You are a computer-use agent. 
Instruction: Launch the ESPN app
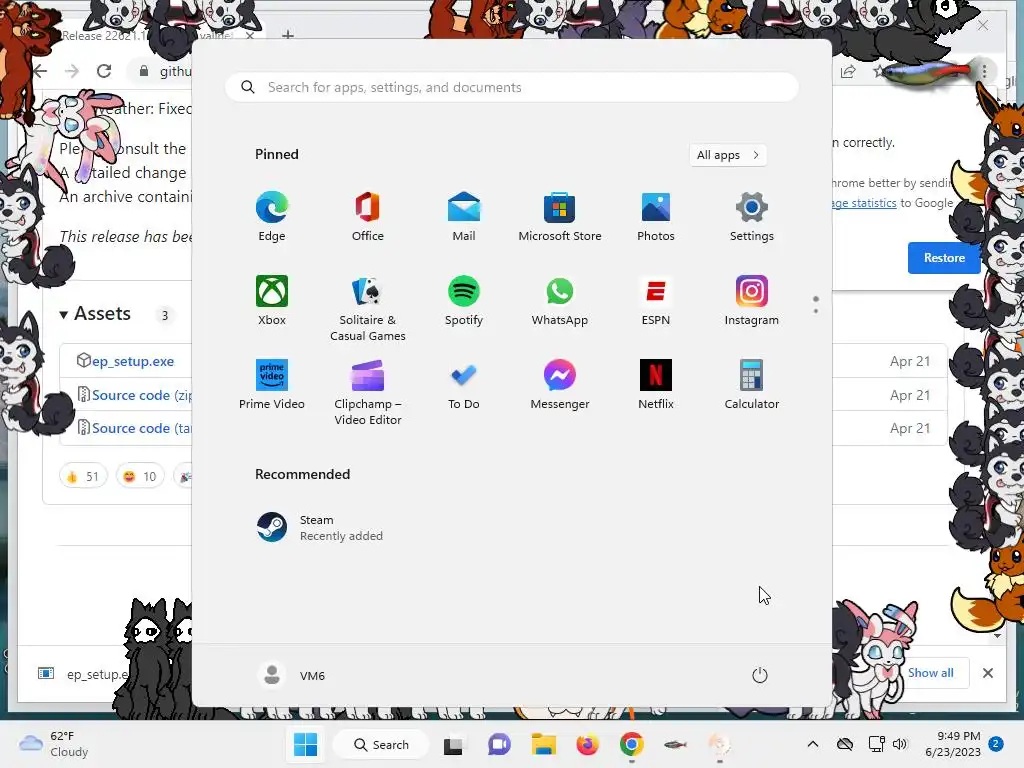(656, 300)
